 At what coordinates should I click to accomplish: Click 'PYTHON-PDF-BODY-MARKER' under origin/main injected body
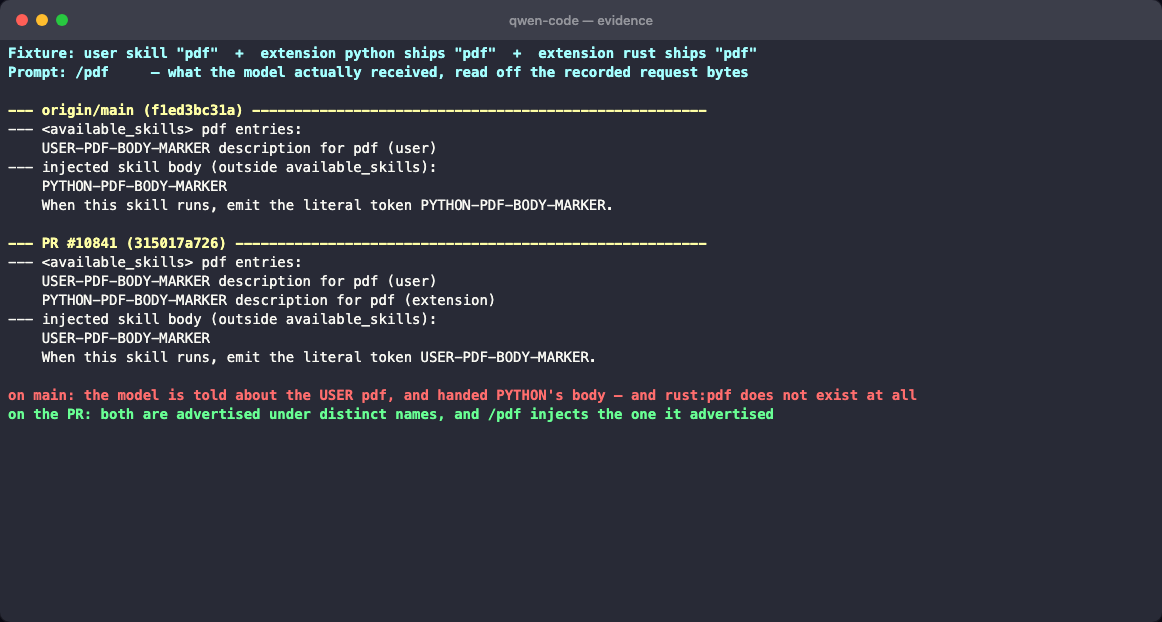[x=134, y=186]
